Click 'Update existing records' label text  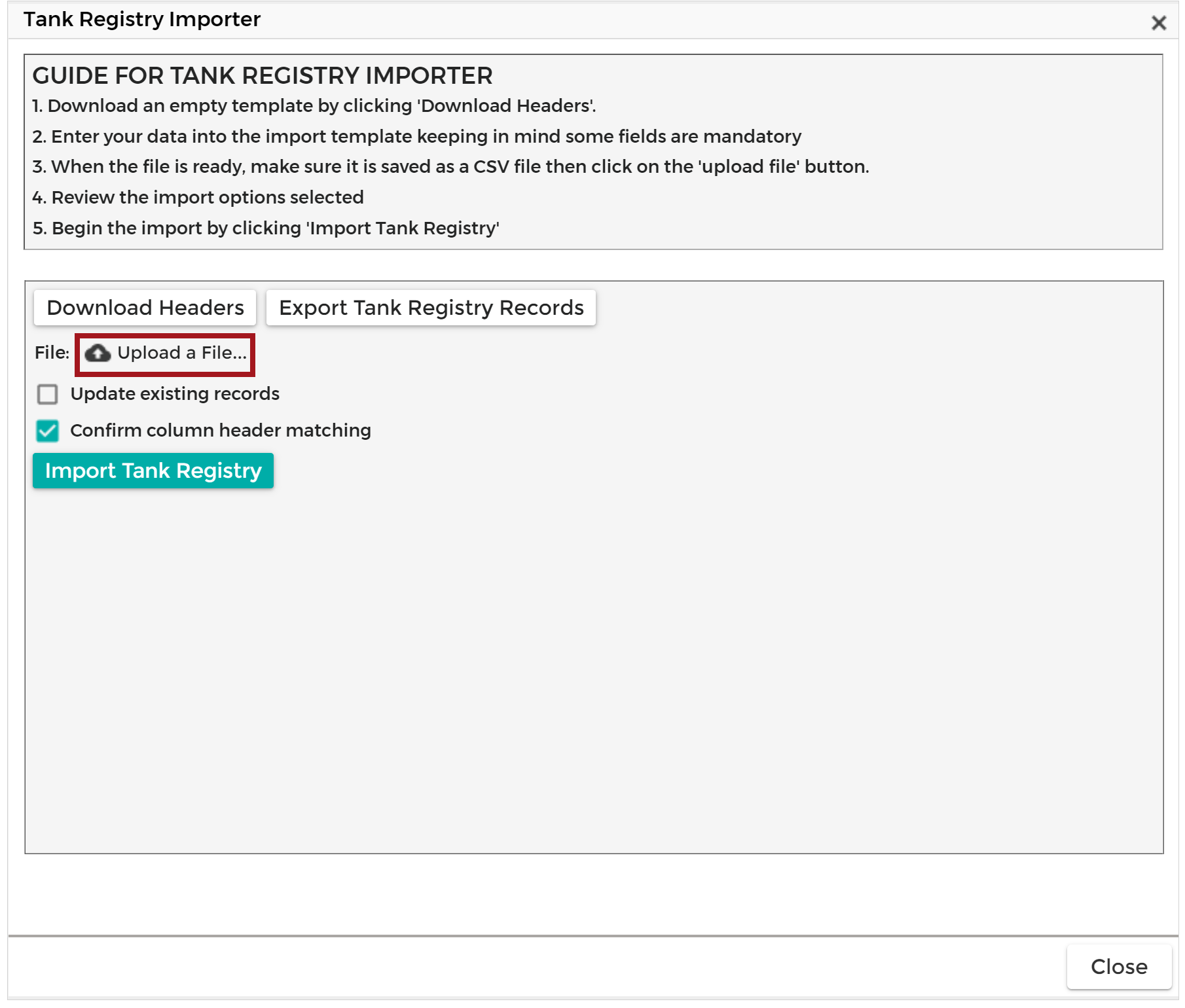(x=175, y=394)
